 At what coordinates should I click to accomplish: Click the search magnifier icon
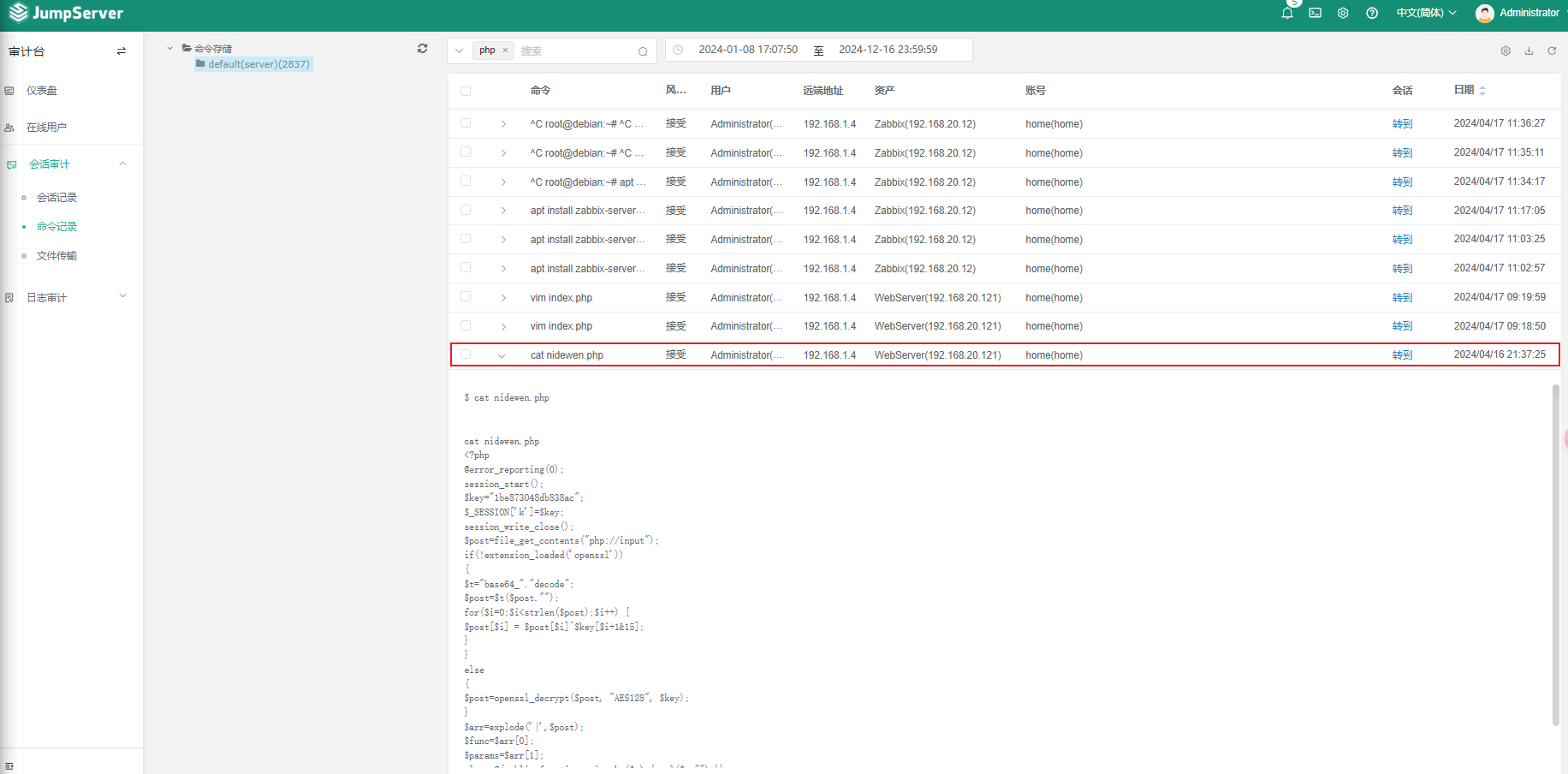[x=643, y=51]
